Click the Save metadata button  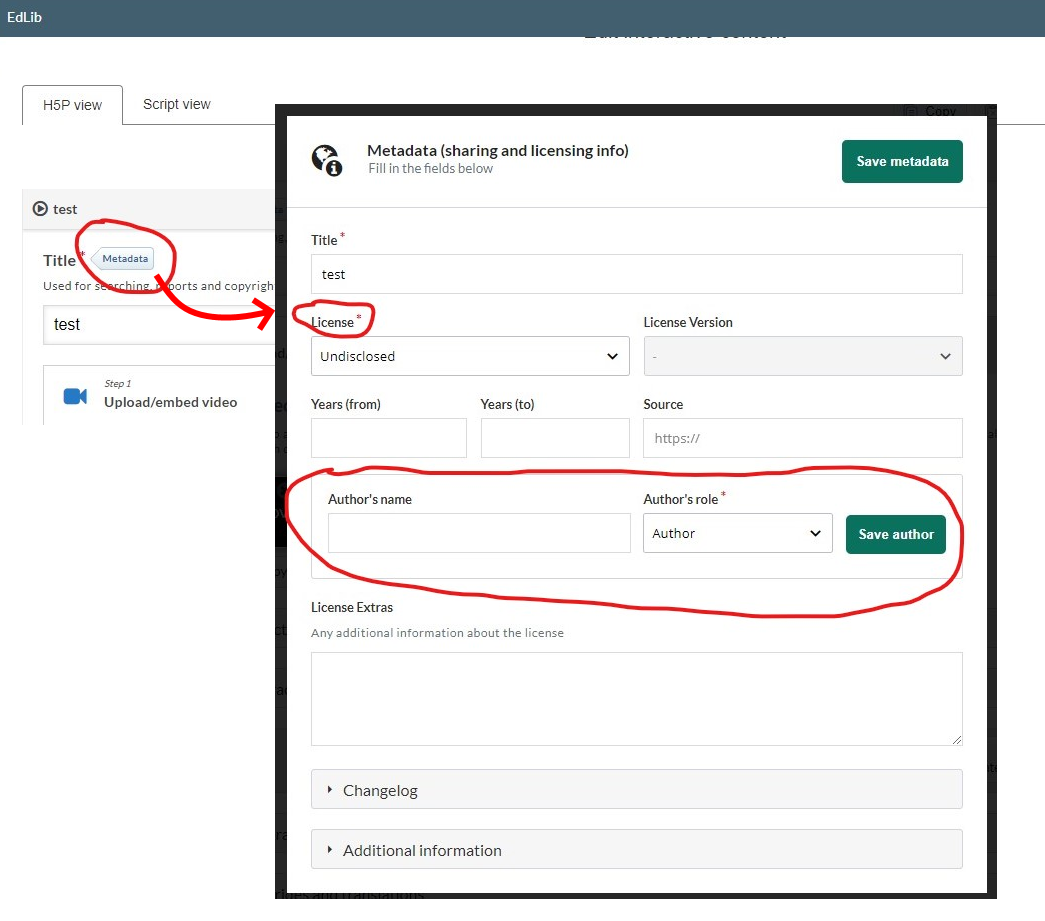902,161
